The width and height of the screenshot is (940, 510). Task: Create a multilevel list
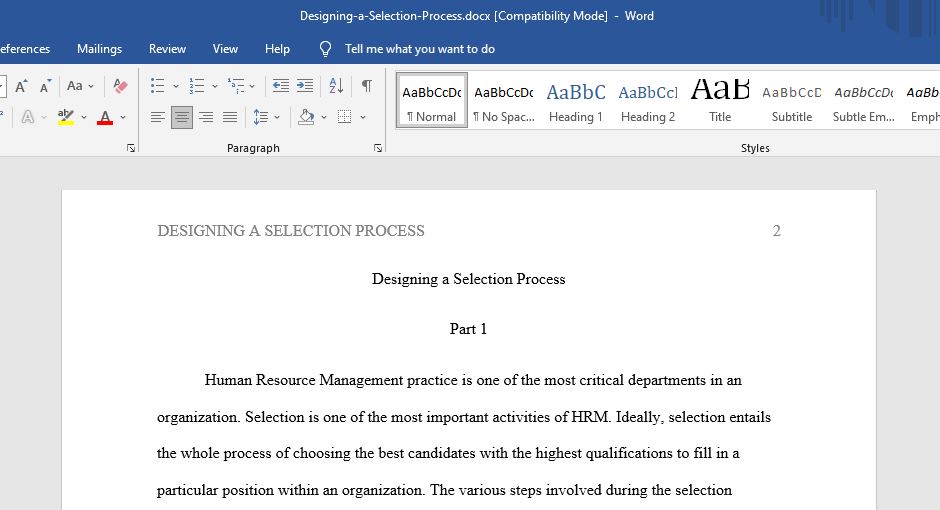click(x=236, y=86)
